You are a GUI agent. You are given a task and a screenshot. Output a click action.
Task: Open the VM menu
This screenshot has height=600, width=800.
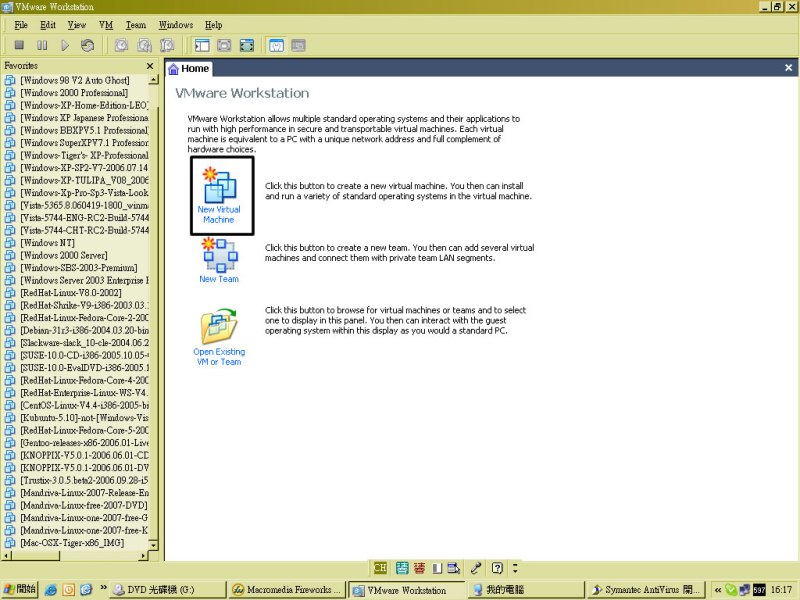click(x=106, y=25)
